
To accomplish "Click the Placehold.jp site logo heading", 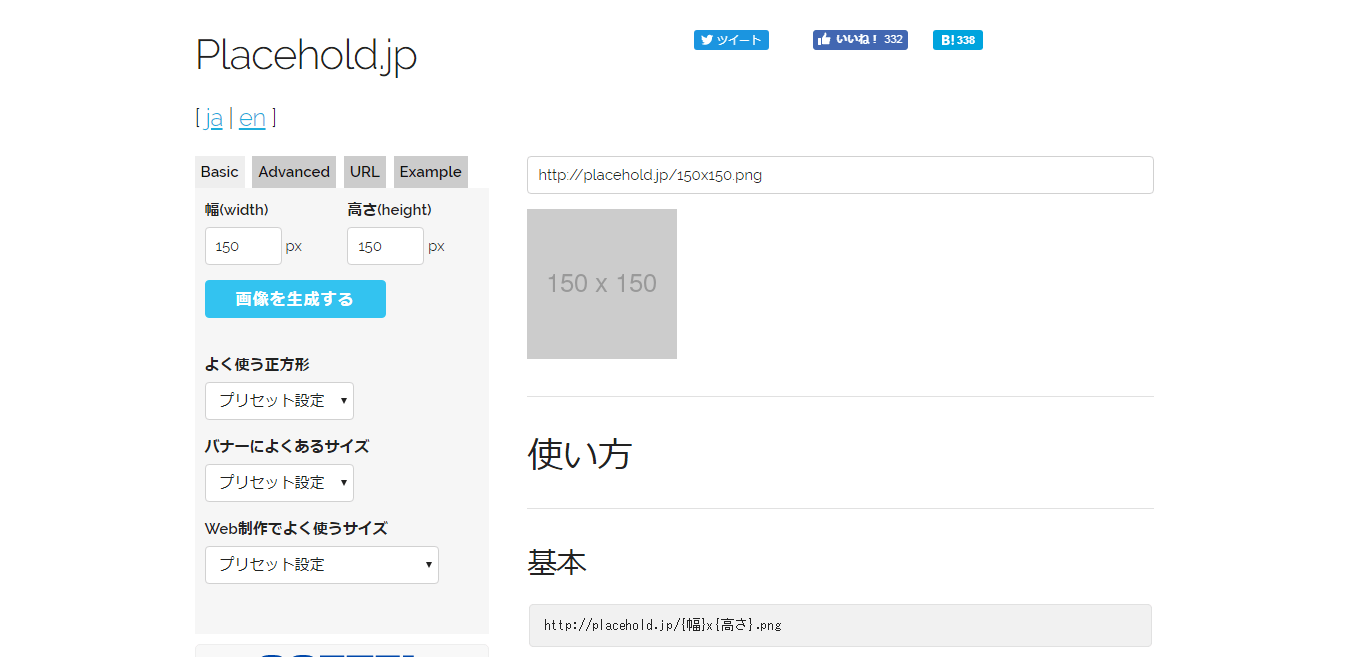I will point(306,57).
